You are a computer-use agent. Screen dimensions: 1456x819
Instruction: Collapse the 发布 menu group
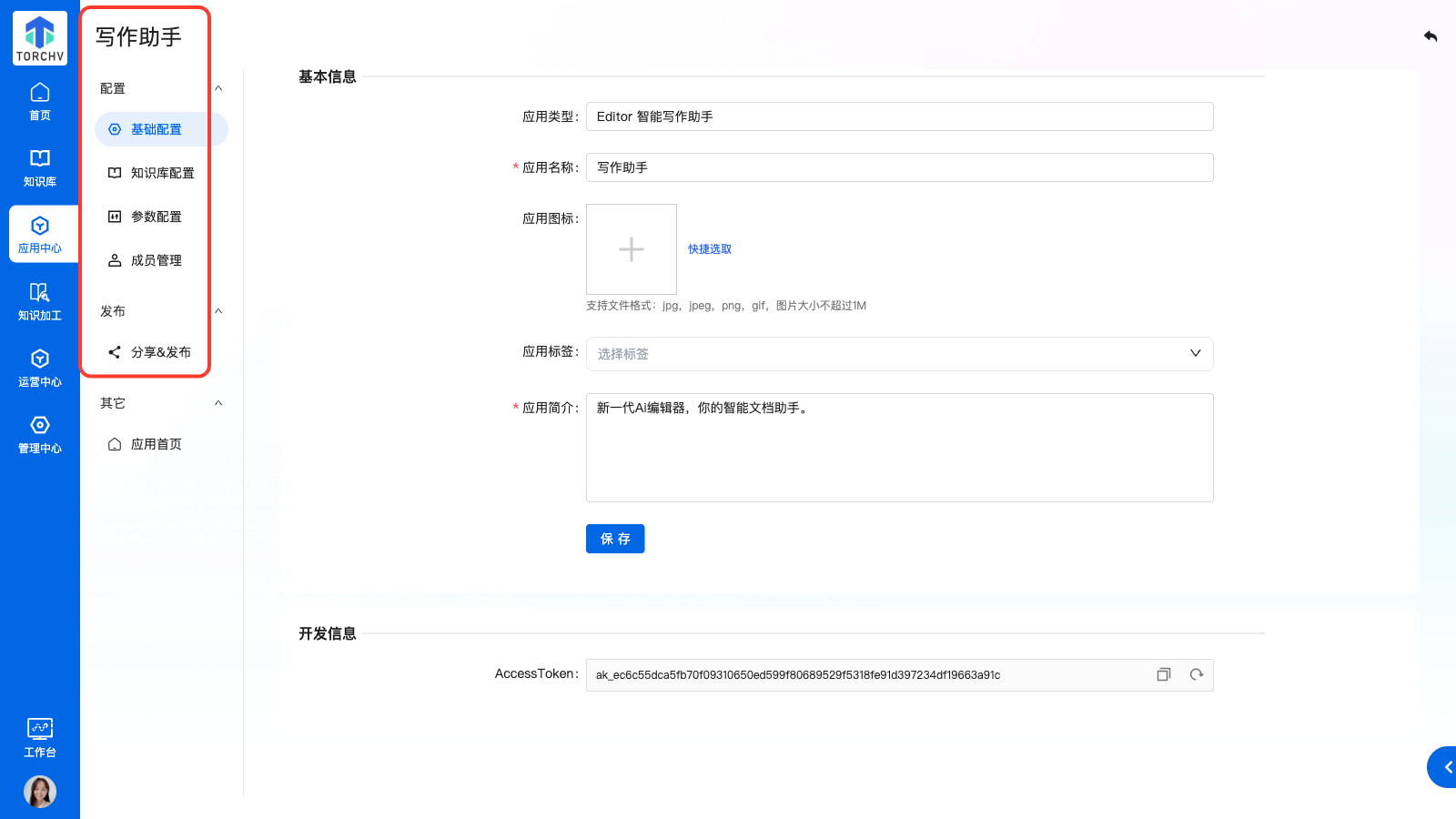coord(218,311)
